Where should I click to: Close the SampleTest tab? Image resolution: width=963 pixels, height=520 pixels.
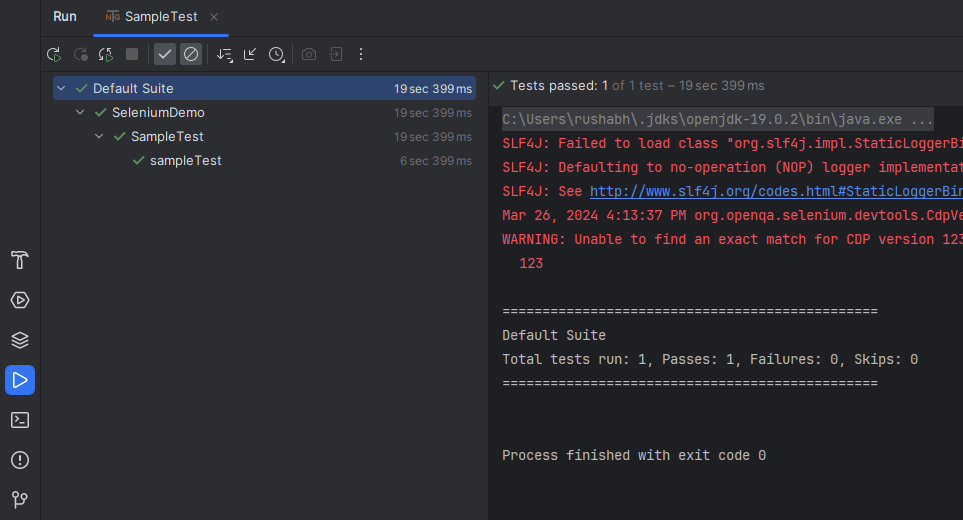[214, 17]
